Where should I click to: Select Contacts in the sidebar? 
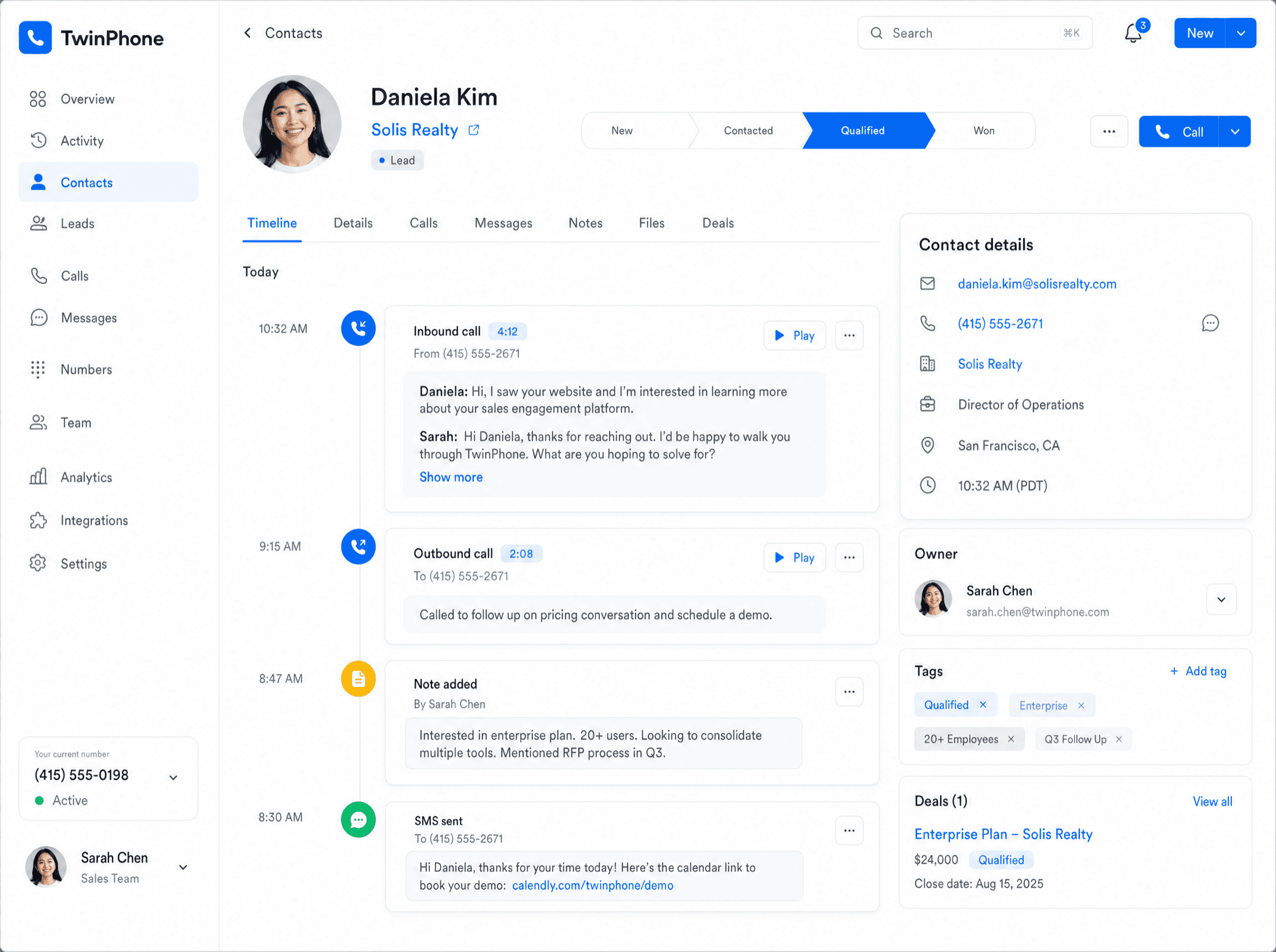108,182
